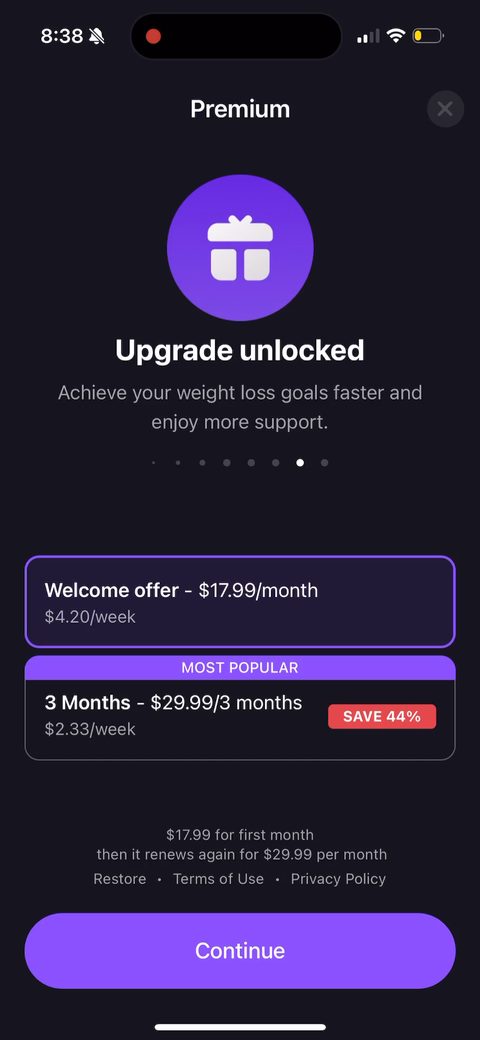Select the active white page dot
Image resolution: width=480 pixels, height=1040 pixels.
tap(300, 463)
